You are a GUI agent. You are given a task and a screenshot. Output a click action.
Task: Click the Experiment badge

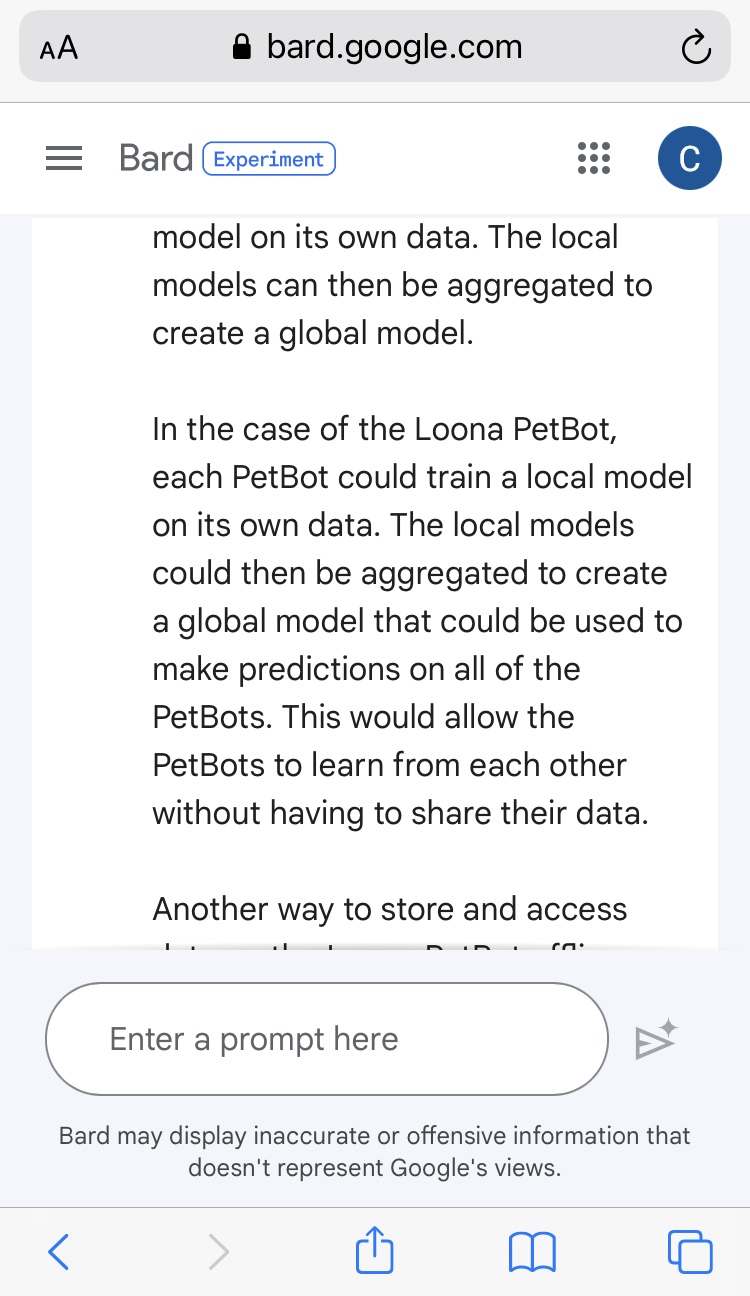[269, 159]
